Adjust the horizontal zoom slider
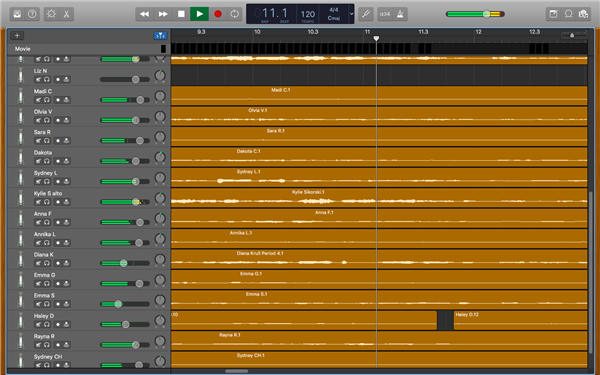This screenshot has width=600, height=375. (573, 35)
